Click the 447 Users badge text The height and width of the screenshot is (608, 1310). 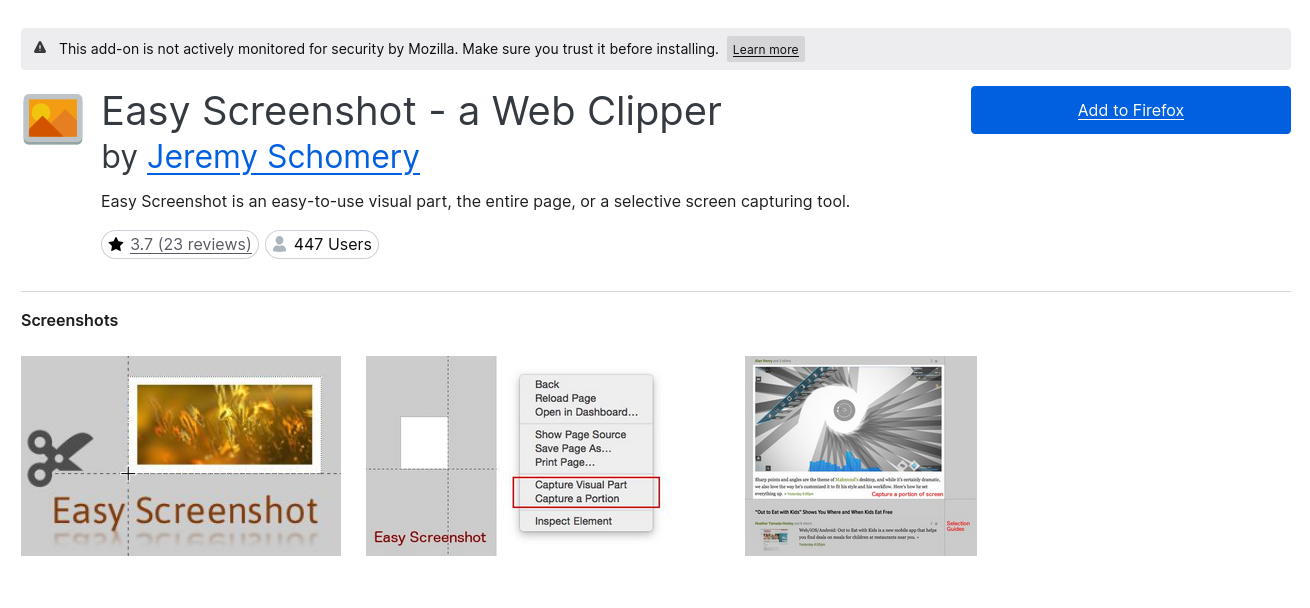click(333, 244)
